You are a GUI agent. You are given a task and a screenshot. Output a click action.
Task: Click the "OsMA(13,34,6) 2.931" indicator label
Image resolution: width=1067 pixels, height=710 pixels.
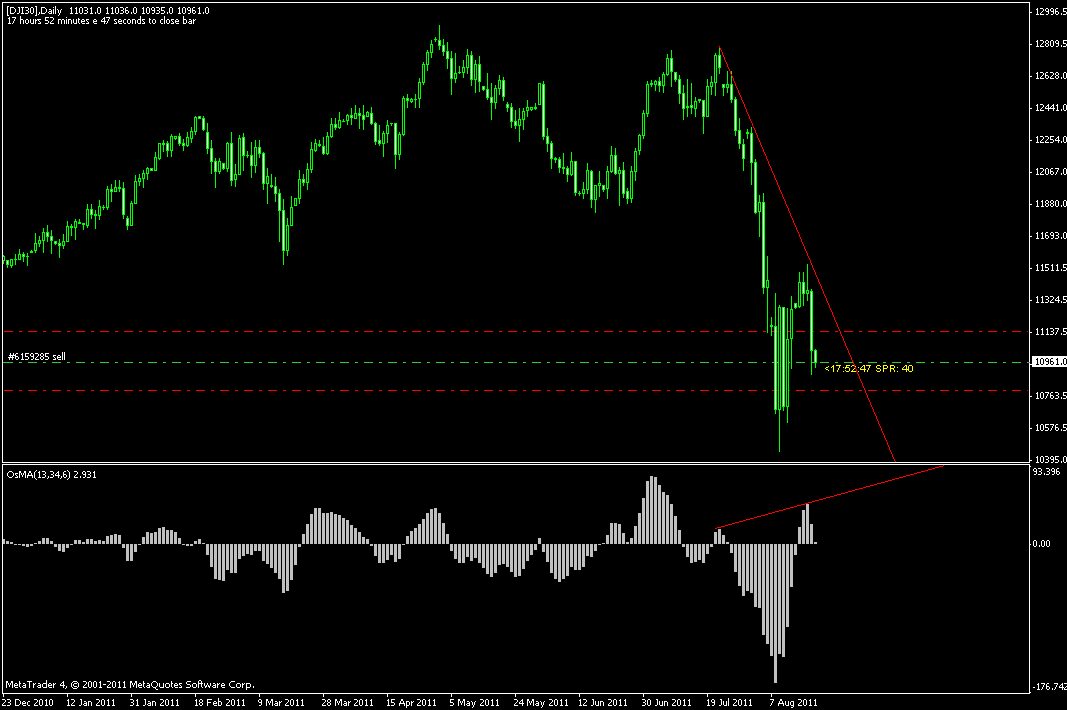point(52,474)
